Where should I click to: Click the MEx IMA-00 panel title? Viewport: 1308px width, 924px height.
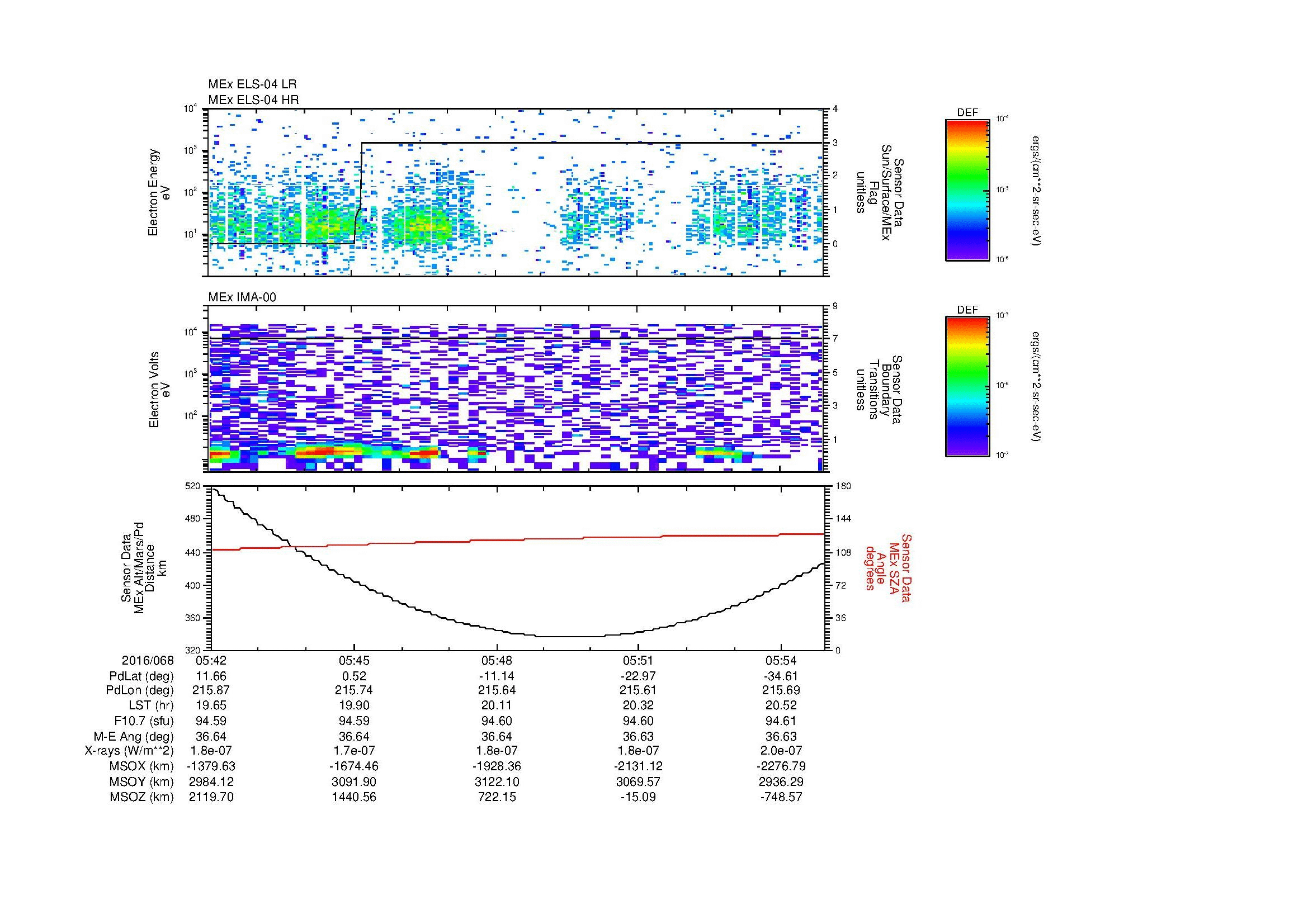242,297
